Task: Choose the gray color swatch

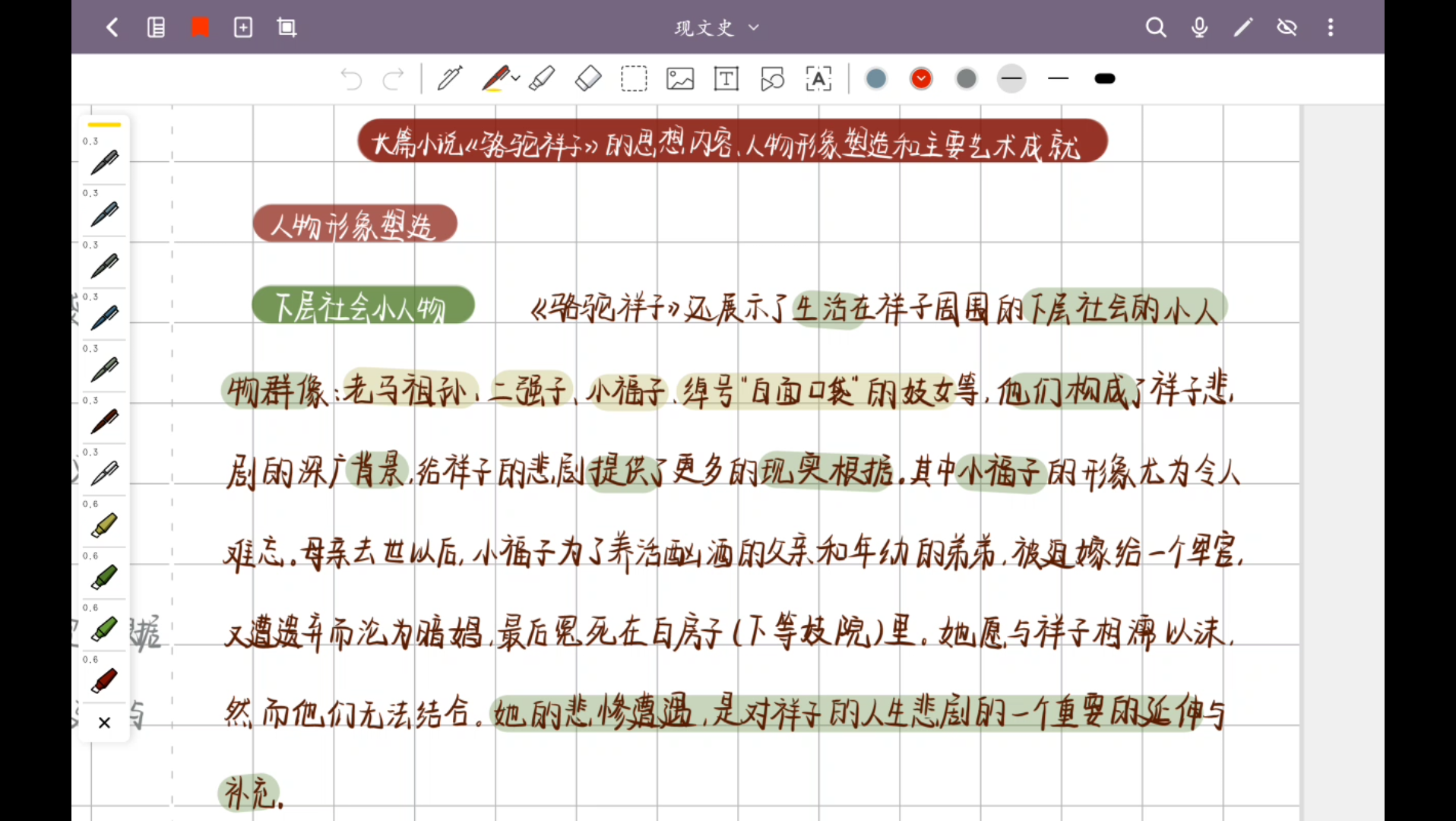Action: click(967, 79)
